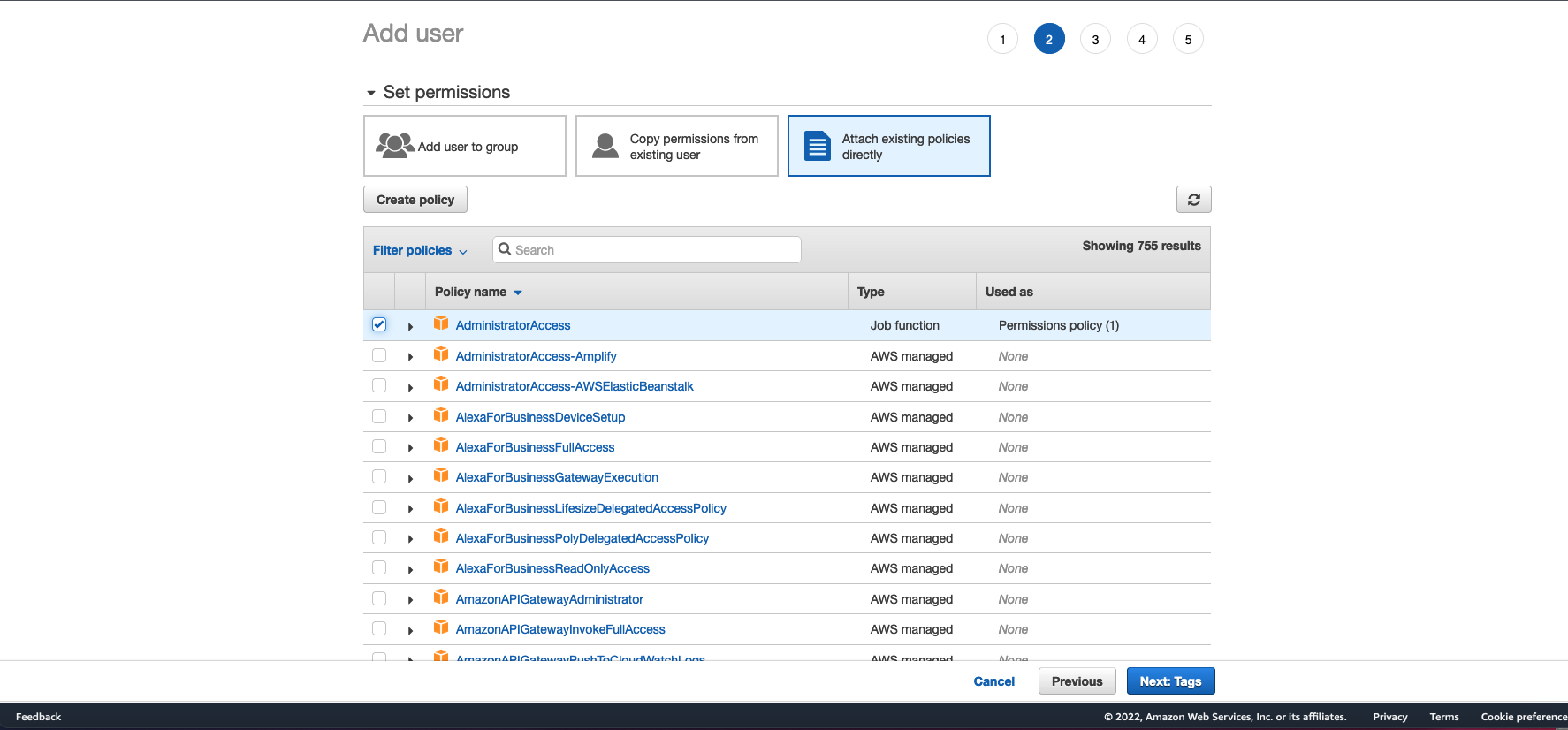Choose Add user to group option
The height and width of the screenshot is (730, 1568).
pyautogui.click(x=465, y=146)
